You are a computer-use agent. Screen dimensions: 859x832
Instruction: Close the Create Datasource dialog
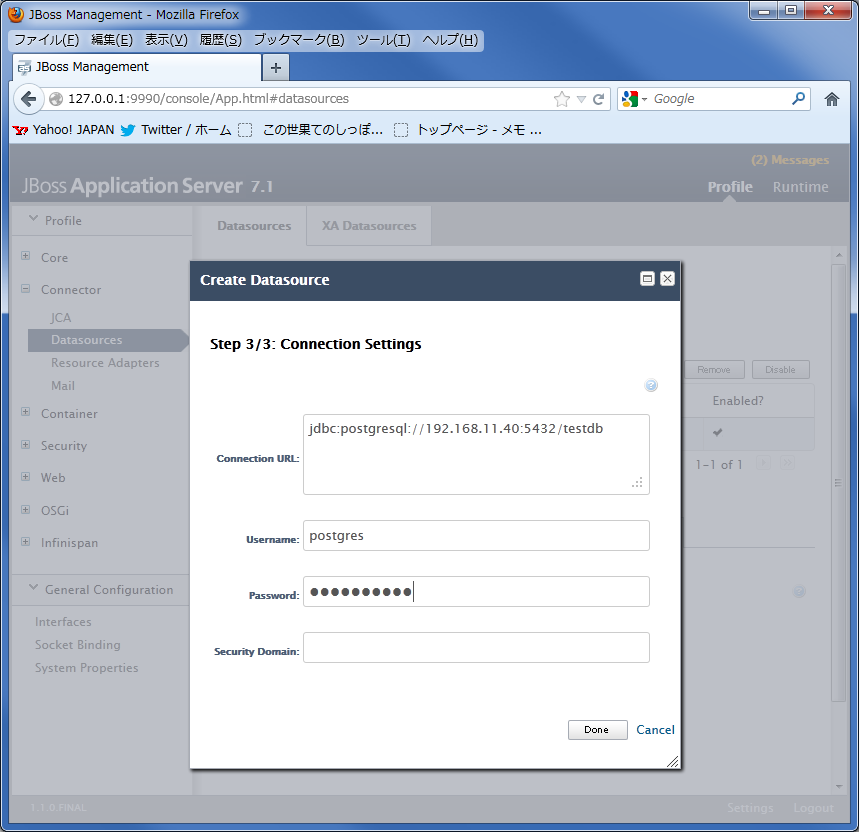point(667,279)
